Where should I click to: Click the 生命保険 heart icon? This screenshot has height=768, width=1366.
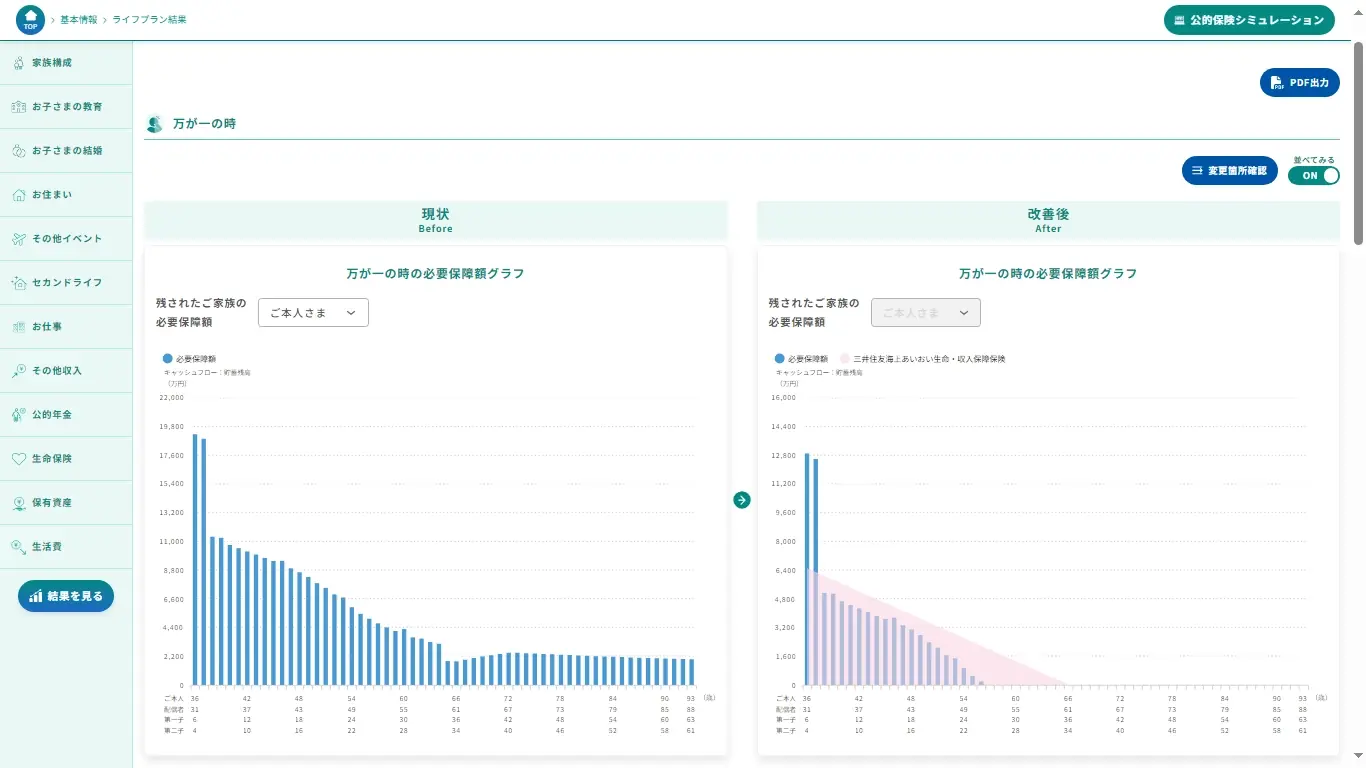click(18, 459)
